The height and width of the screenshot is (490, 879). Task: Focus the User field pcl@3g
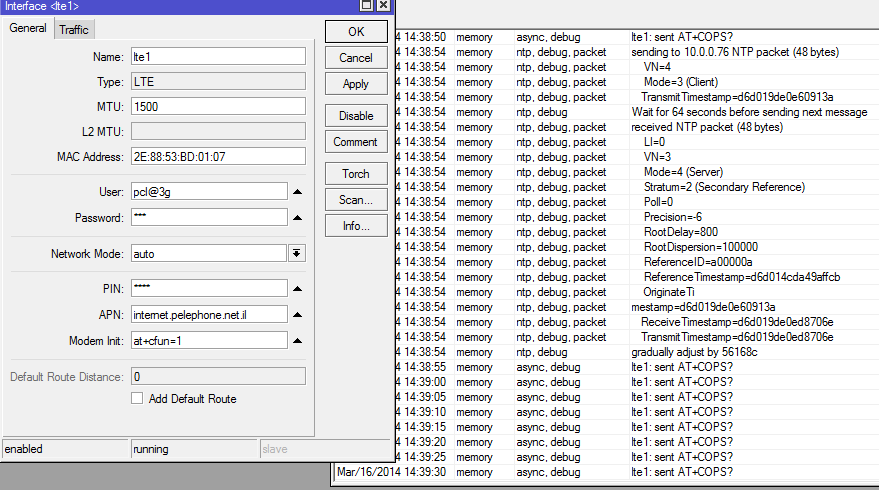tap(210, 192)
